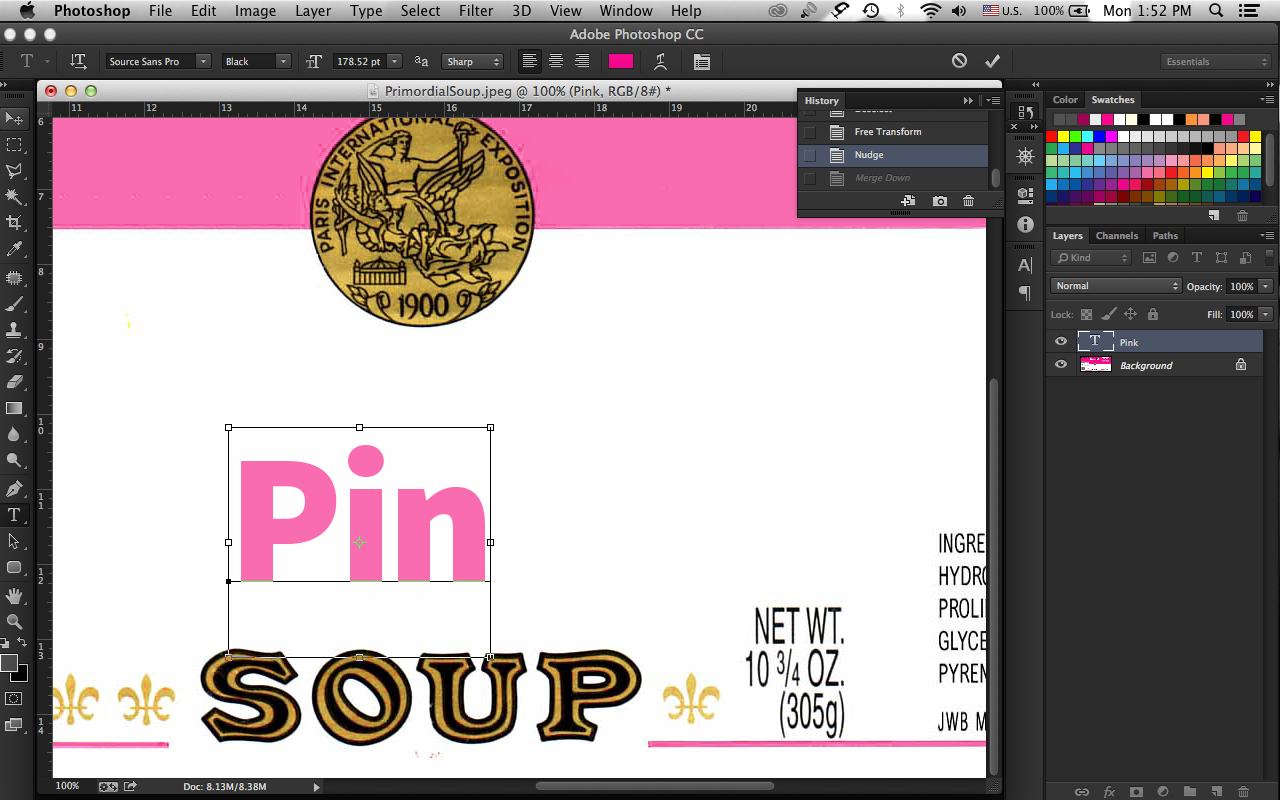Create new snapshot in History panel
This screenshot has height=800, width=1280.
click(x=940, y=201)
